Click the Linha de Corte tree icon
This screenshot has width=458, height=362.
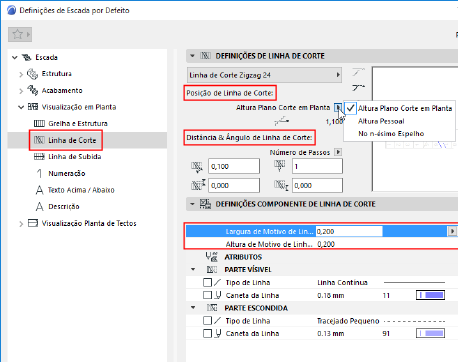click(39, 140)
